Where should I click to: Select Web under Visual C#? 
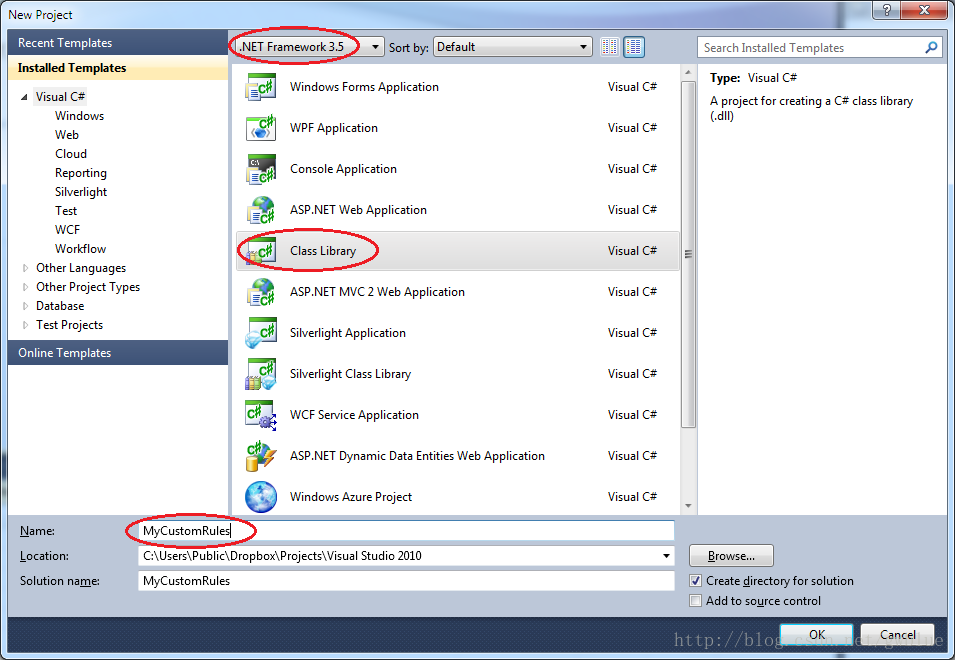pyautogui.click(x=66, y=135)
